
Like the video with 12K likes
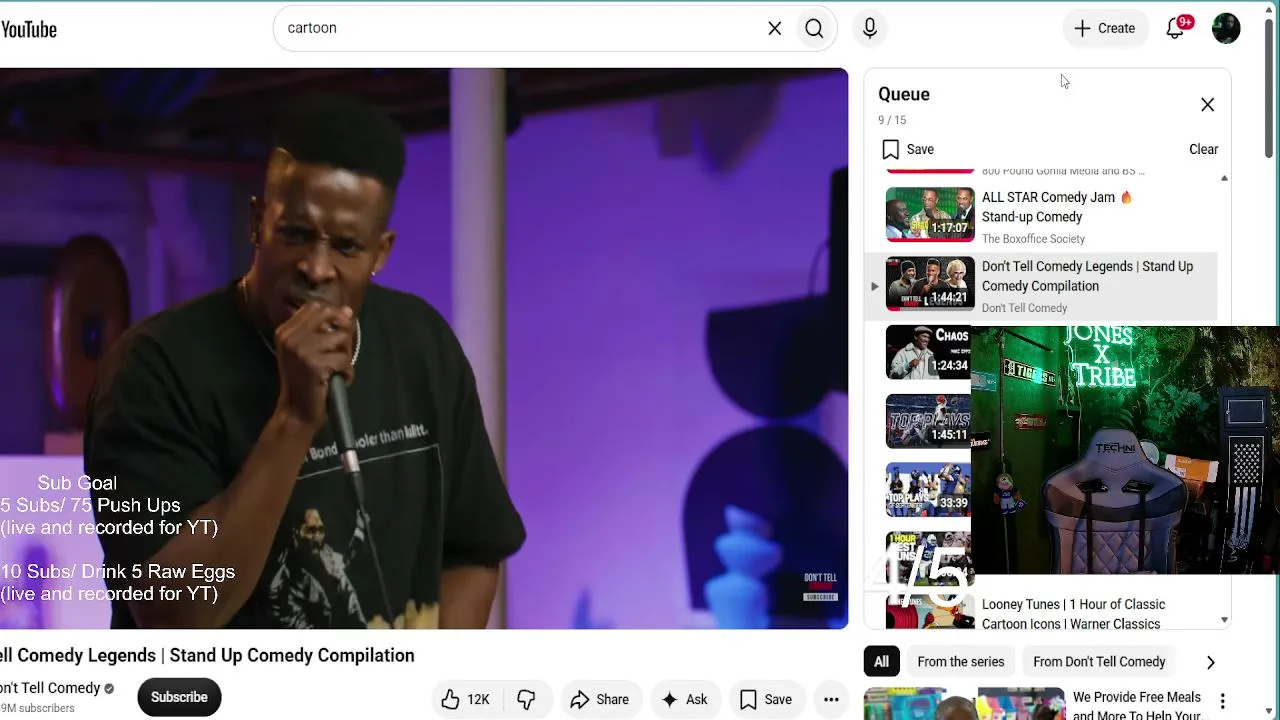pyautogui.click(x=467, y=699)
